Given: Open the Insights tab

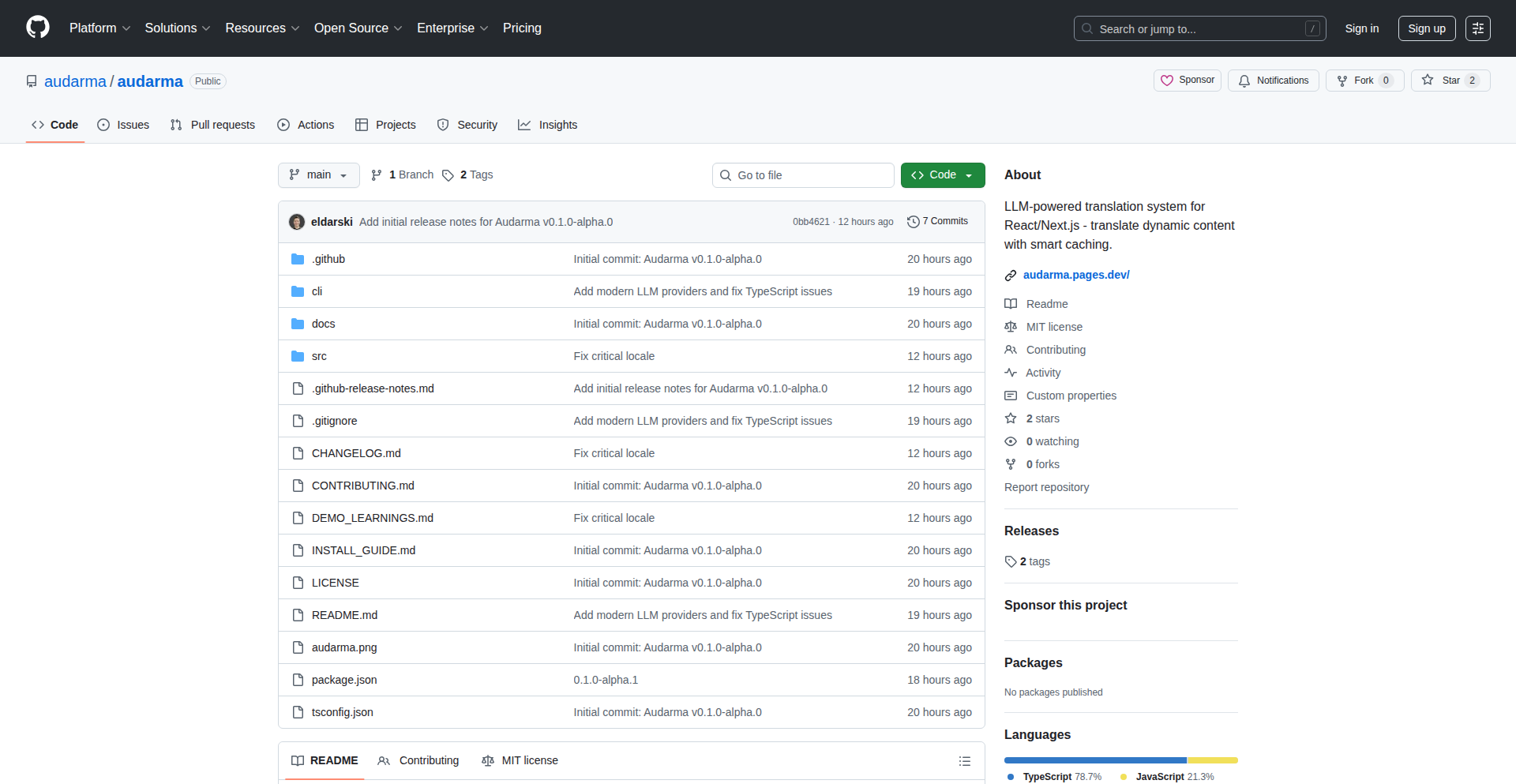Looking at the screenshot, I should pos(547,125).
